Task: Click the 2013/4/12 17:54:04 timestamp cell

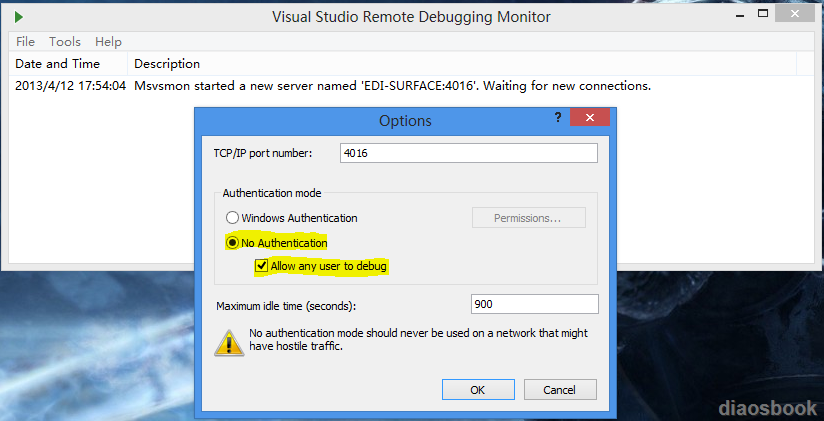Action: pyautogui.click(x=70, y=86)
